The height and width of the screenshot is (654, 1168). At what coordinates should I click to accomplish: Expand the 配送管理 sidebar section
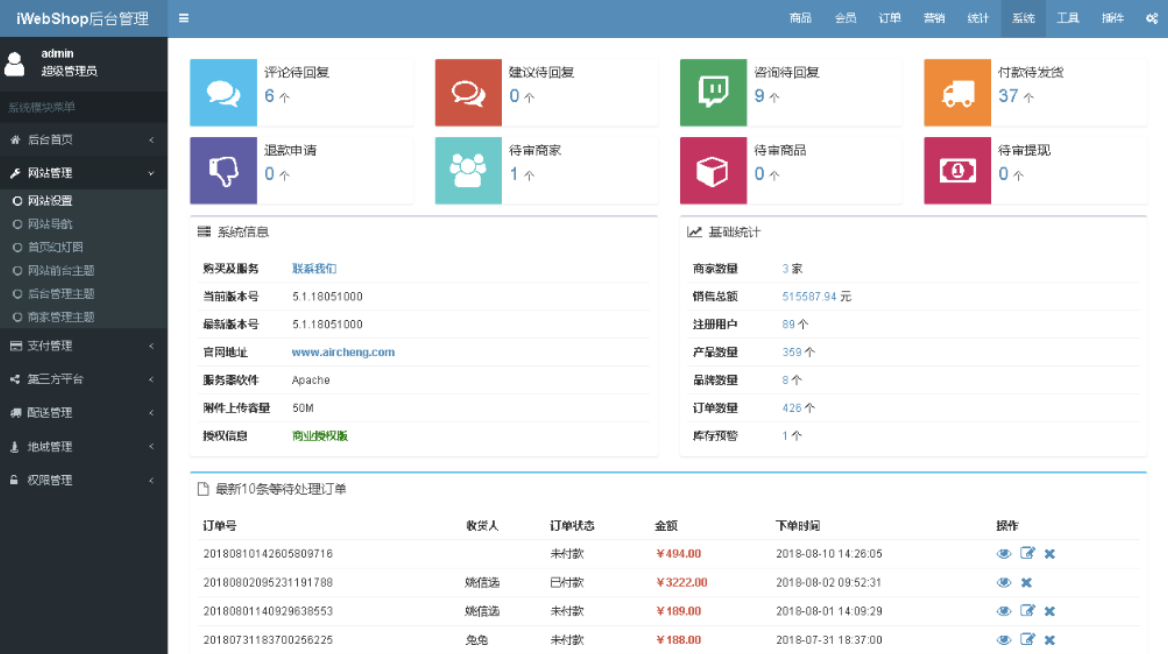click(83, 413)
